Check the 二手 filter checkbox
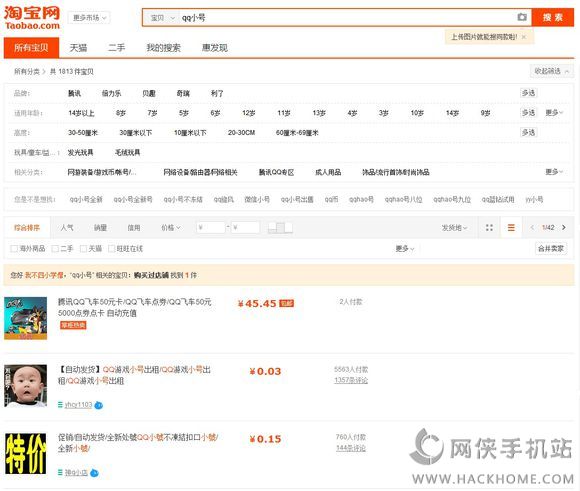This screenshot has height=491, width=580. coord(55,249)
